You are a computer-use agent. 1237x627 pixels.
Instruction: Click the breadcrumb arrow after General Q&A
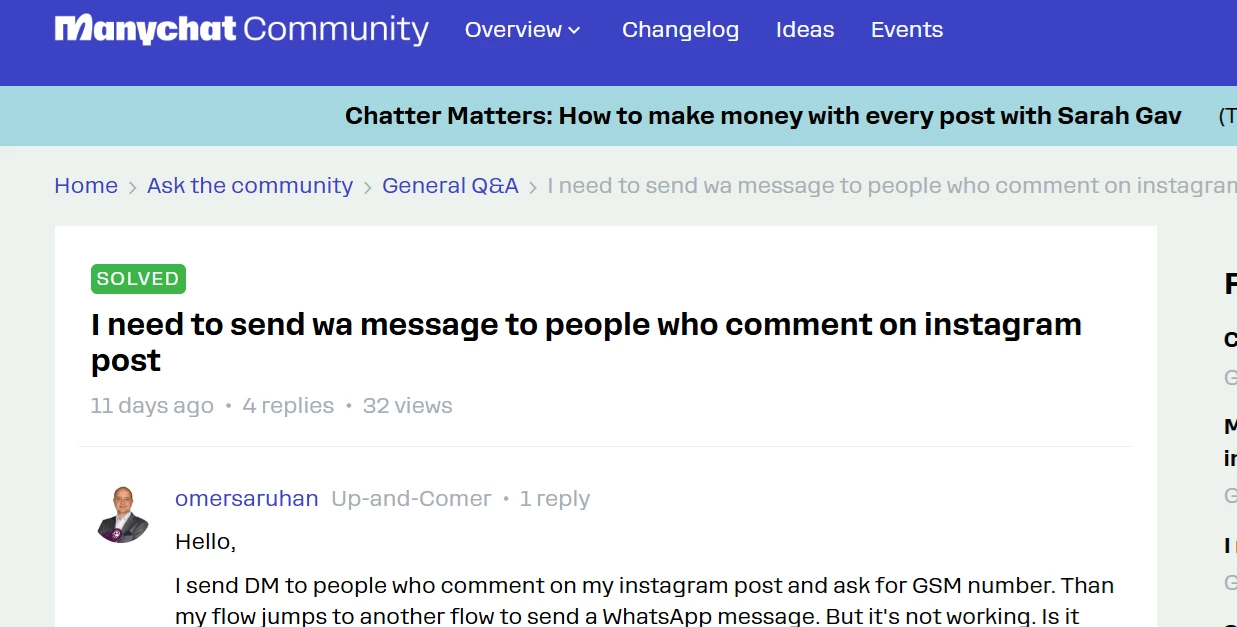(x=533, y=187)
